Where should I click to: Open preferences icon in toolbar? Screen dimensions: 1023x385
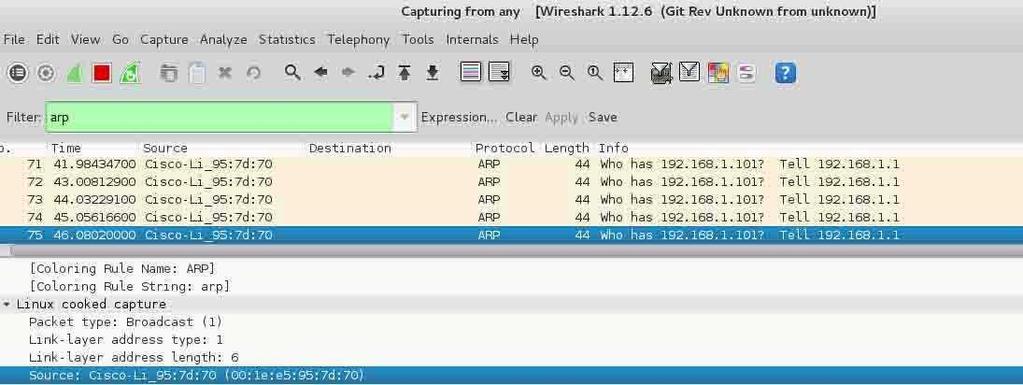[746, 73]
